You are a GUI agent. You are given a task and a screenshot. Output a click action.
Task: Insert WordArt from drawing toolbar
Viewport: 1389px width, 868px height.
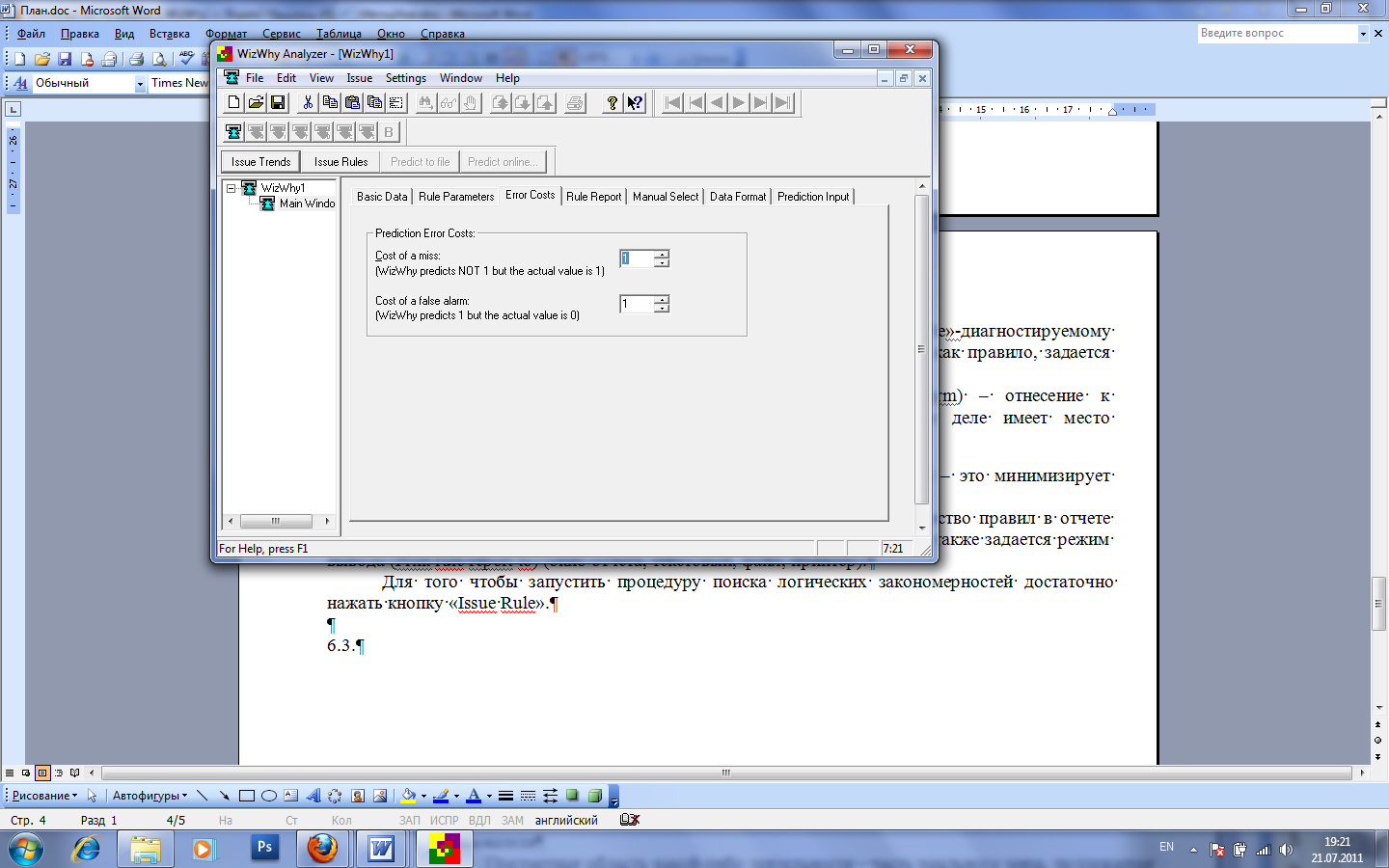coord(313,796)
